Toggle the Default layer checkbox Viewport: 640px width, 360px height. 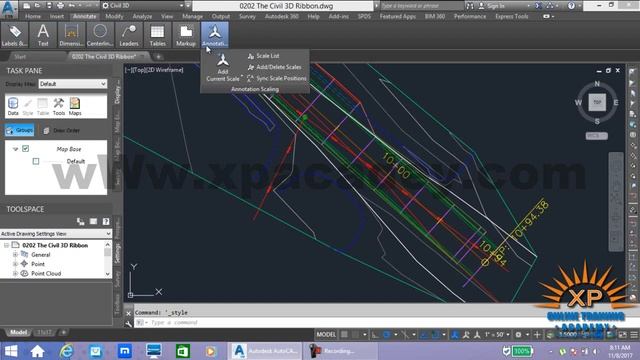36,161
